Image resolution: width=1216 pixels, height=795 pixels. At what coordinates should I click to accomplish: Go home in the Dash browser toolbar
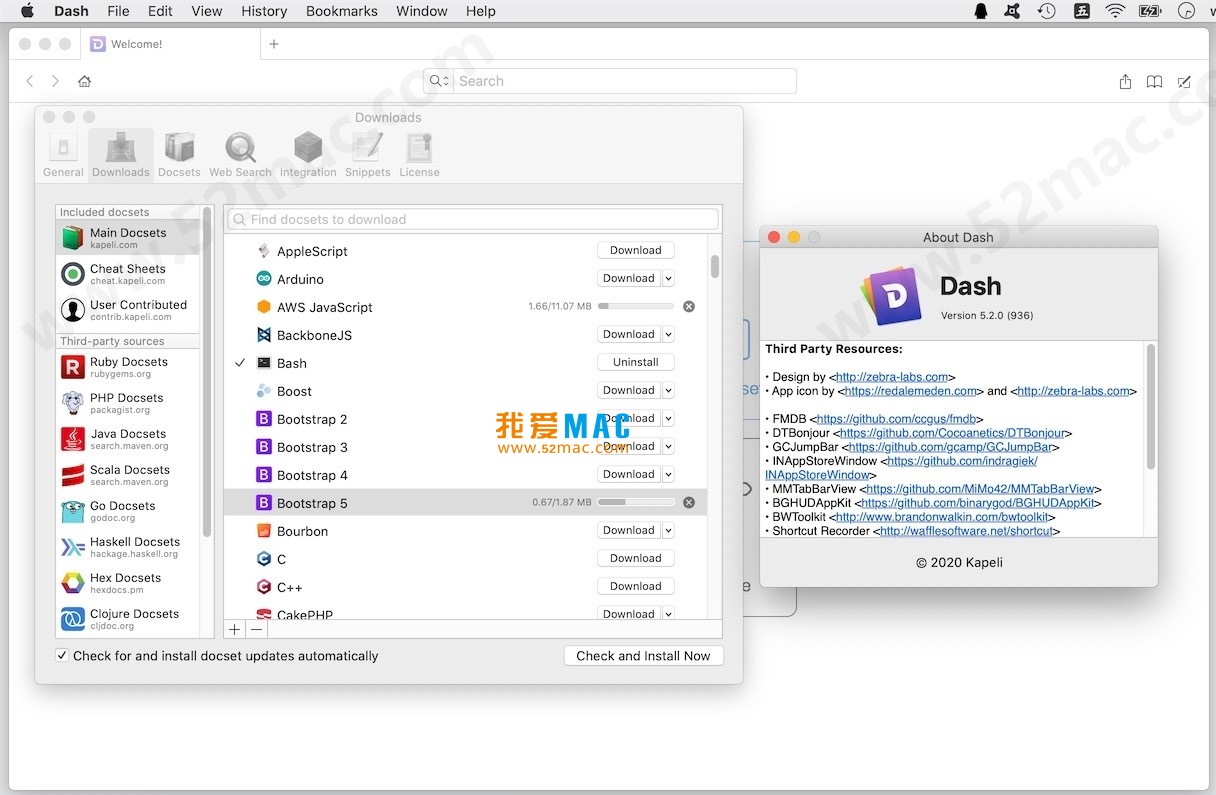coord(84,81)
